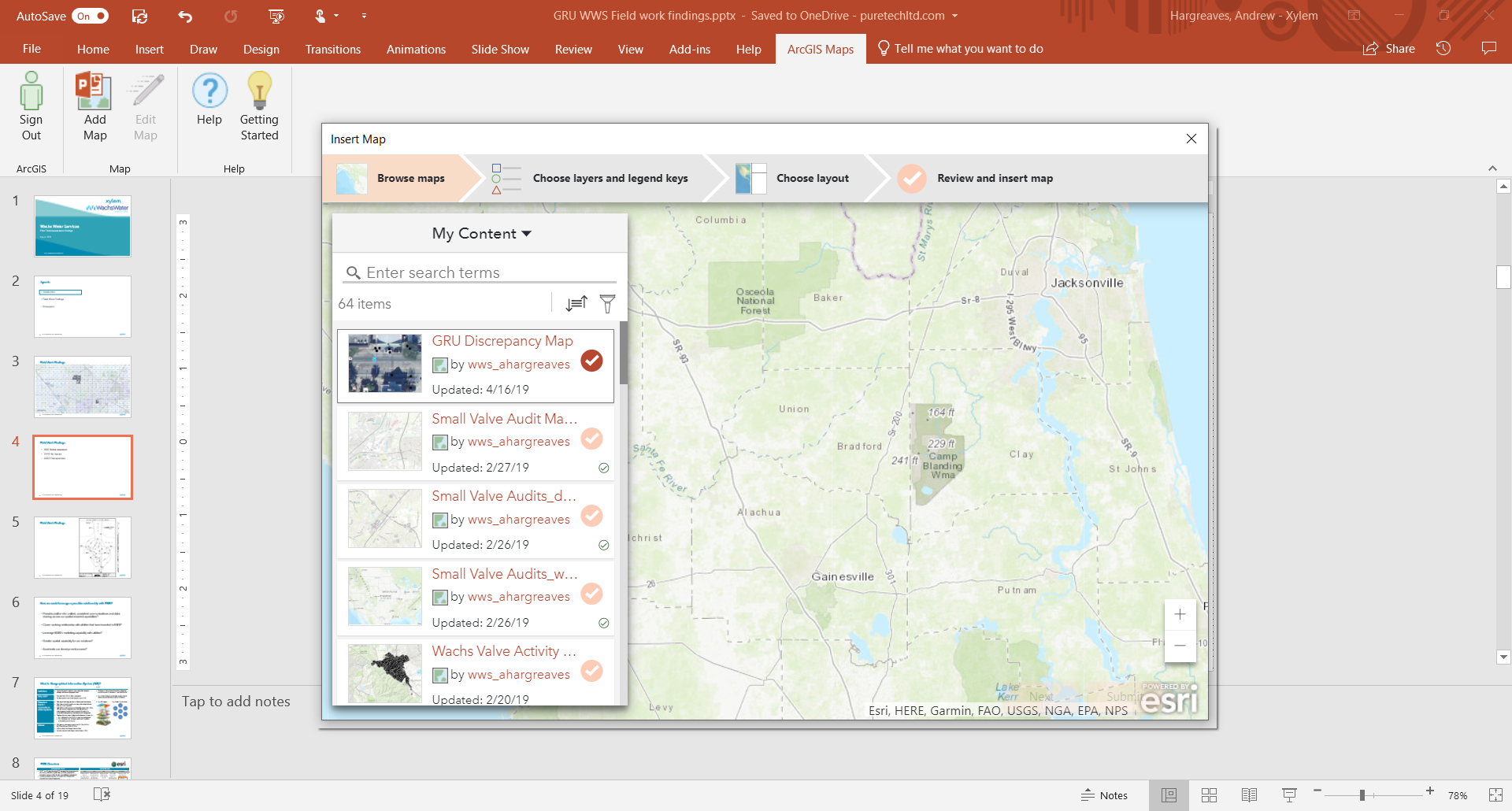The height and width of the screenshot is (811, 1512).
Task: Click the search magnifier icon
Action: tap(354, 272)
